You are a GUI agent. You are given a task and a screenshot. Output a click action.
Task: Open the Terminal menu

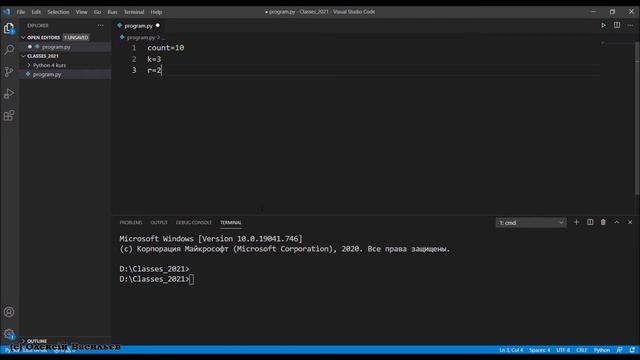point(134,12)
